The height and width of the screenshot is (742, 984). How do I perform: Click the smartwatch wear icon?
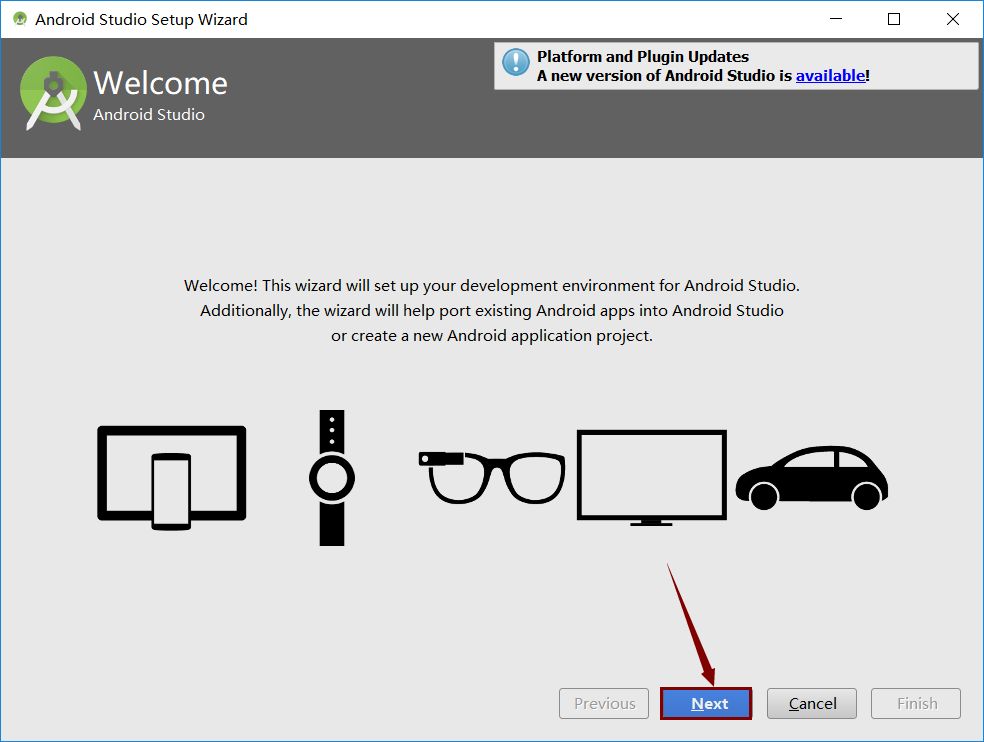(332, 478)
